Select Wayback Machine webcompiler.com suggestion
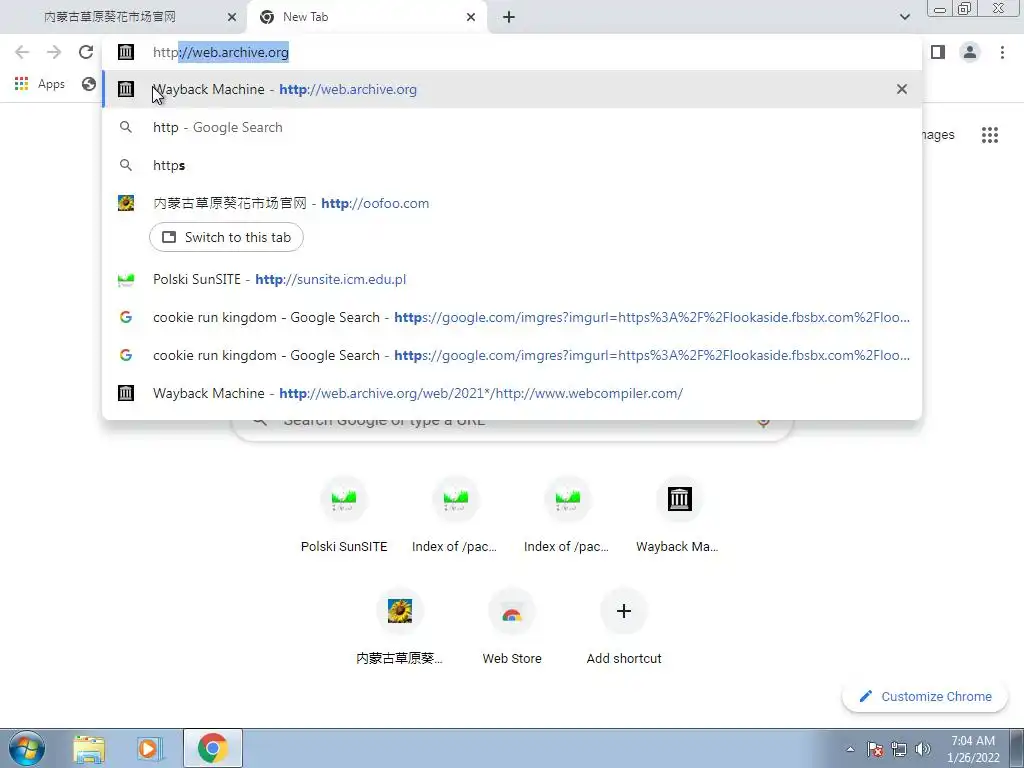The width and height of the screenshot is (1024, 768). pyautogui.click(x=512, y=393)
